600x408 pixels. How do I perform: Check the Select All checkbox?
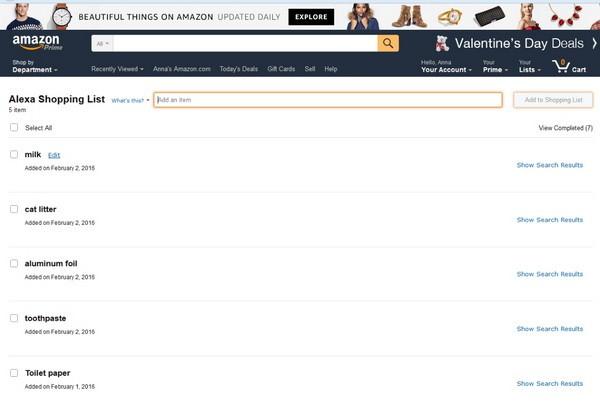(14, 127)
